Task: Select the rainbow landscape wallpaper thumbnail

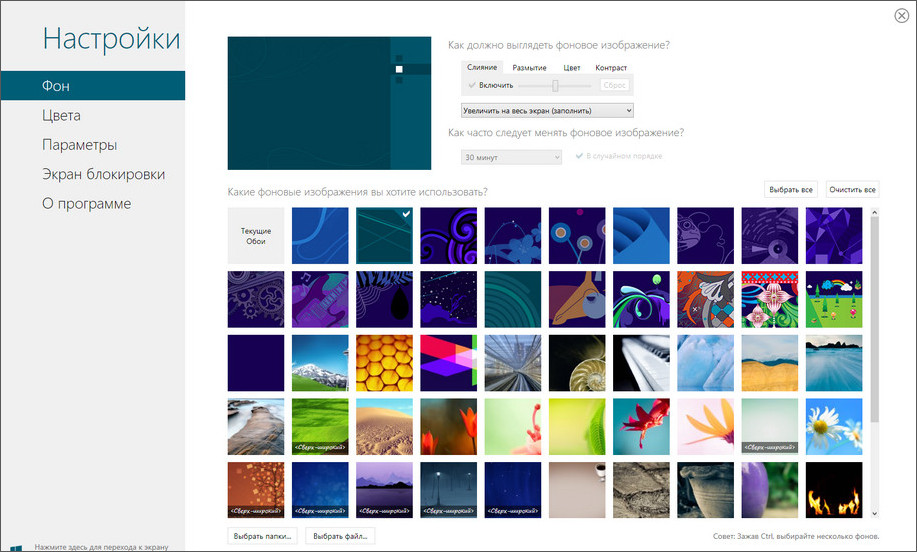Action: click(x=834, y=299)
